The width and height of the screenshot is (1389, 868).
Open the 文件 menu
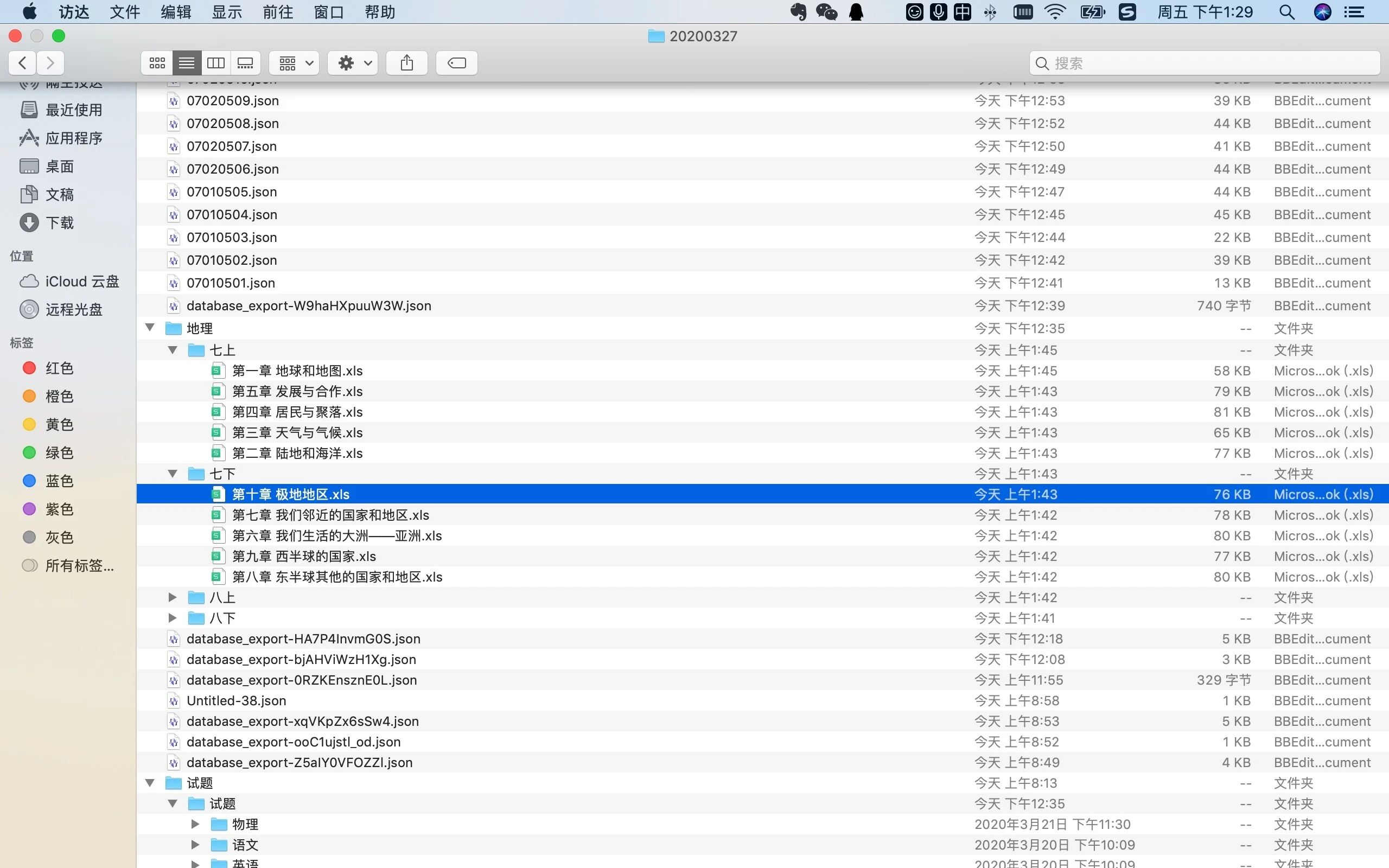pyautogui.click(x=125, y=12)
